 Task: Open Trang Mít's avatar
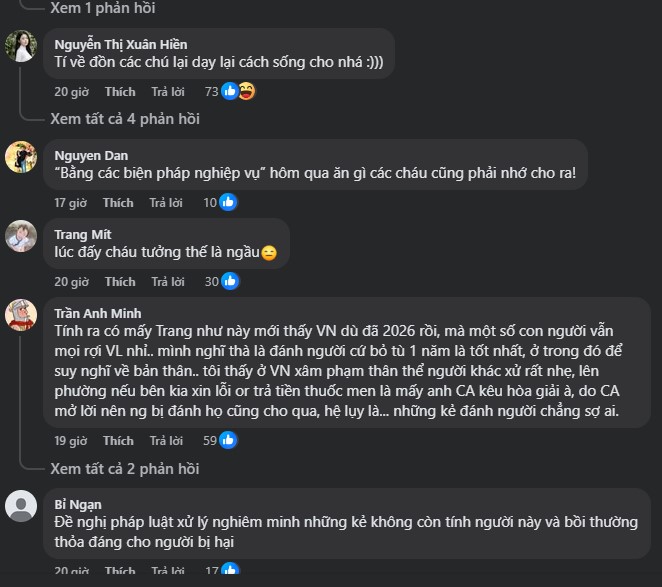(21, 236)
